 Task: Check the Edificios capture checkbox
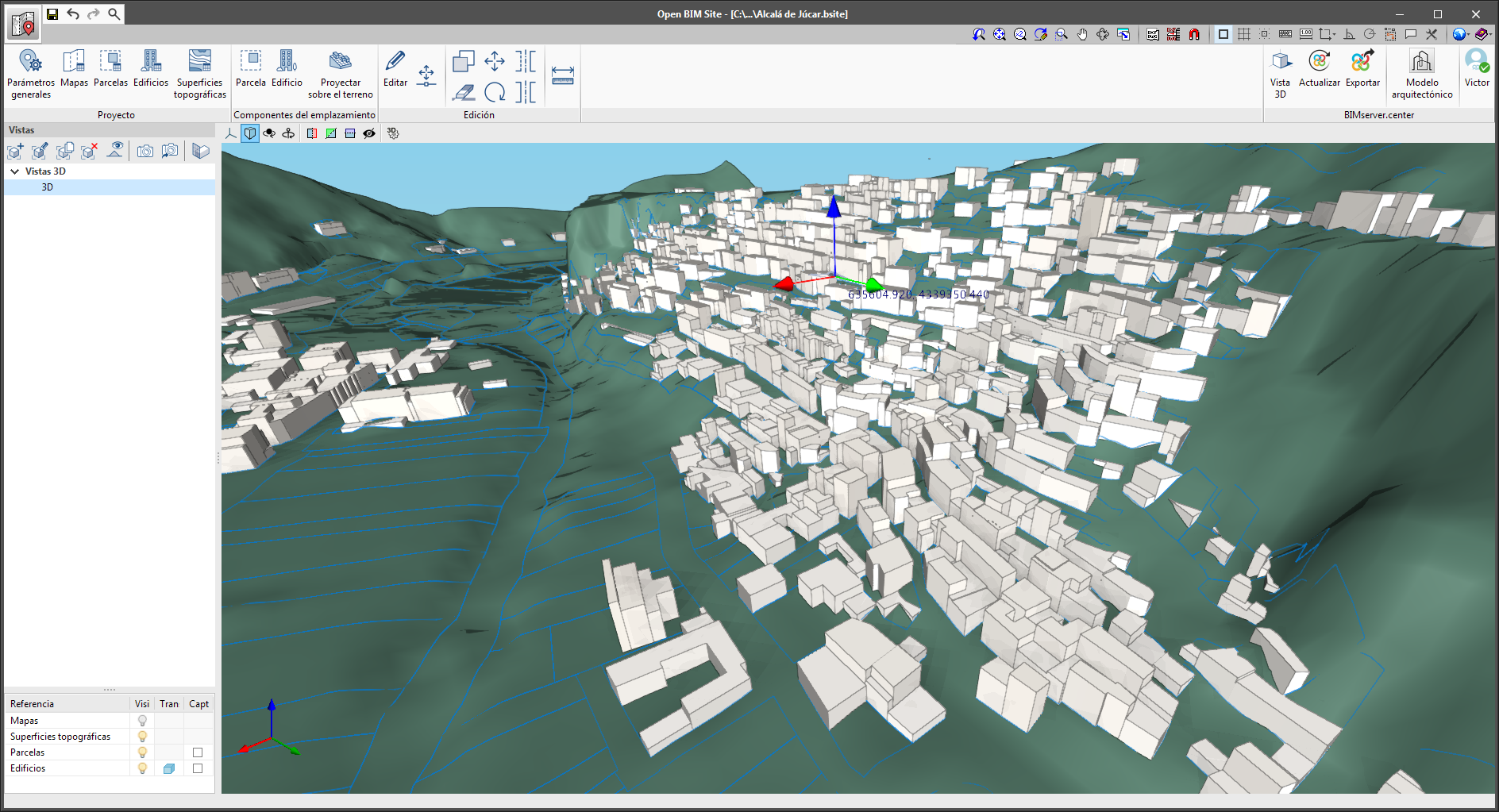pyautogui.click(x=198, y=768)
